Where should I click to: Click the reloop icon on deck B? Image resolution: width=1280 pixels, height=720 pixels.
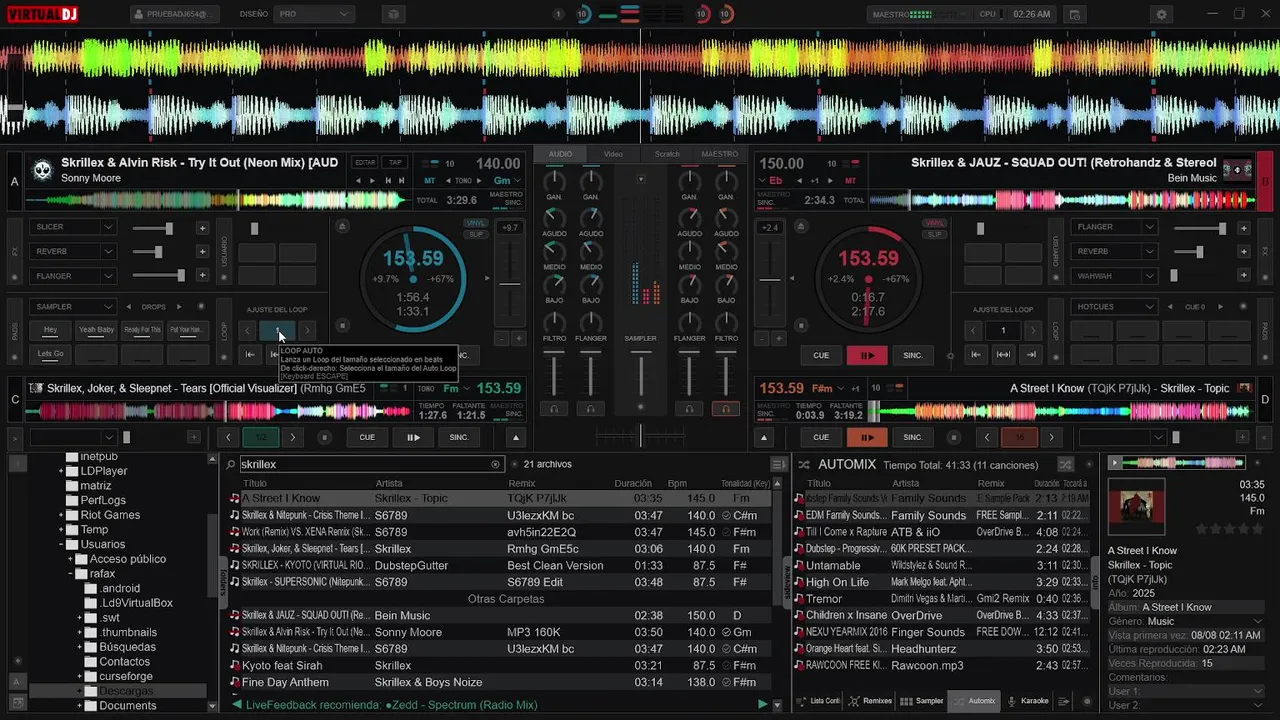pyautogui.click(x=1003, y=354)
